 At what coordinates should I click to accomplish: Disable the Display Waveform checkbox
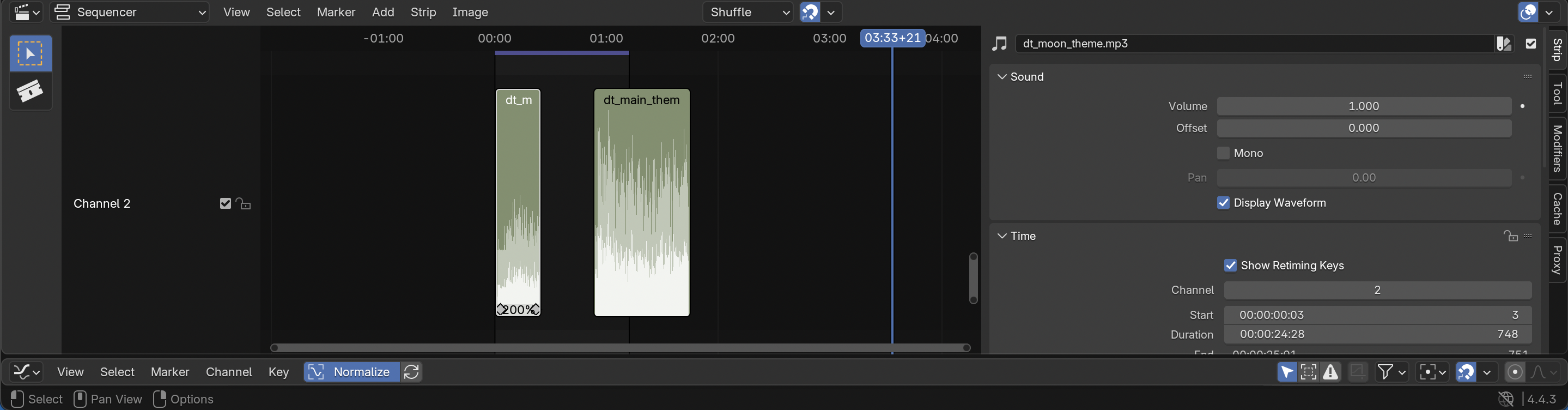point(1224,203)
